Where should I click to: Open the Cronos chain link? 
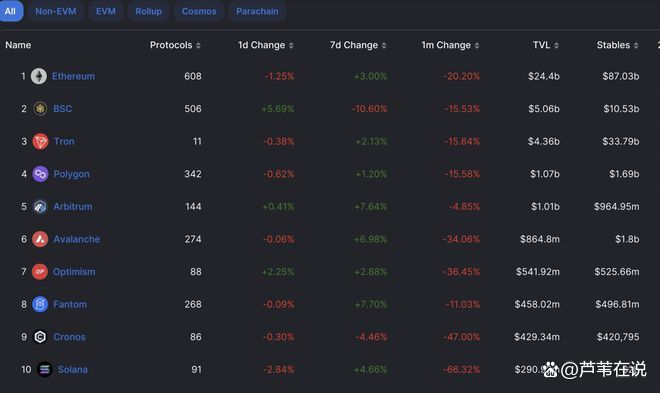pyautogui.click(x=69, y=337)
